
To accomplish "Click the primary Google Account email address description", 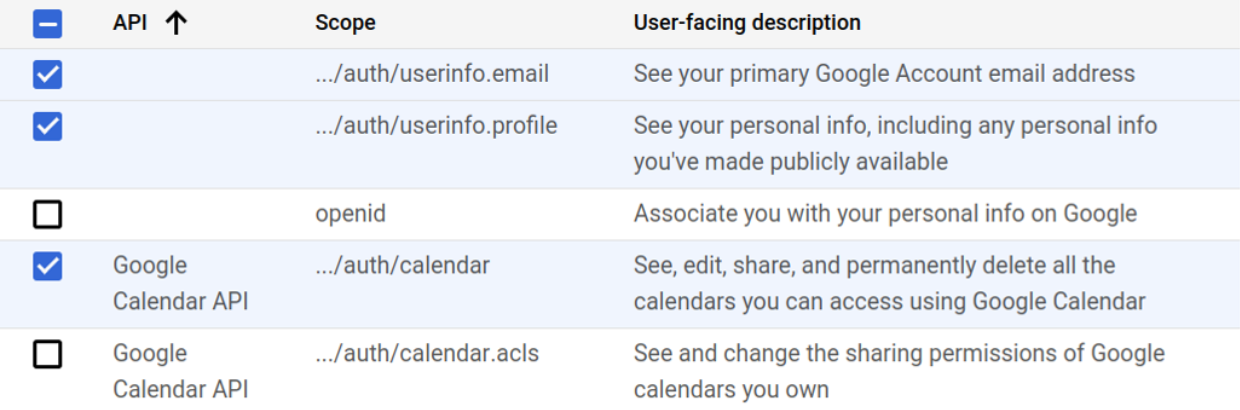I will point(884,74).
